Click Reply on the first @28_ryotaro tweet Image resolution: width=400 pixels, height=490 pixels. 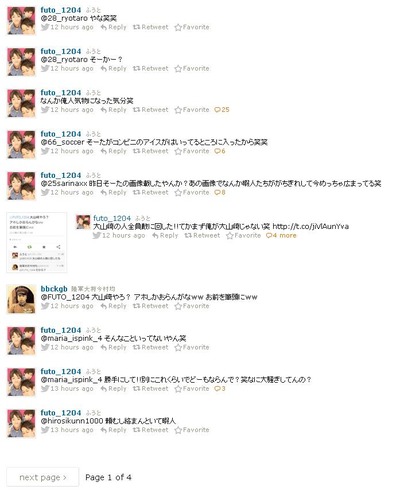tap(114, 27)
